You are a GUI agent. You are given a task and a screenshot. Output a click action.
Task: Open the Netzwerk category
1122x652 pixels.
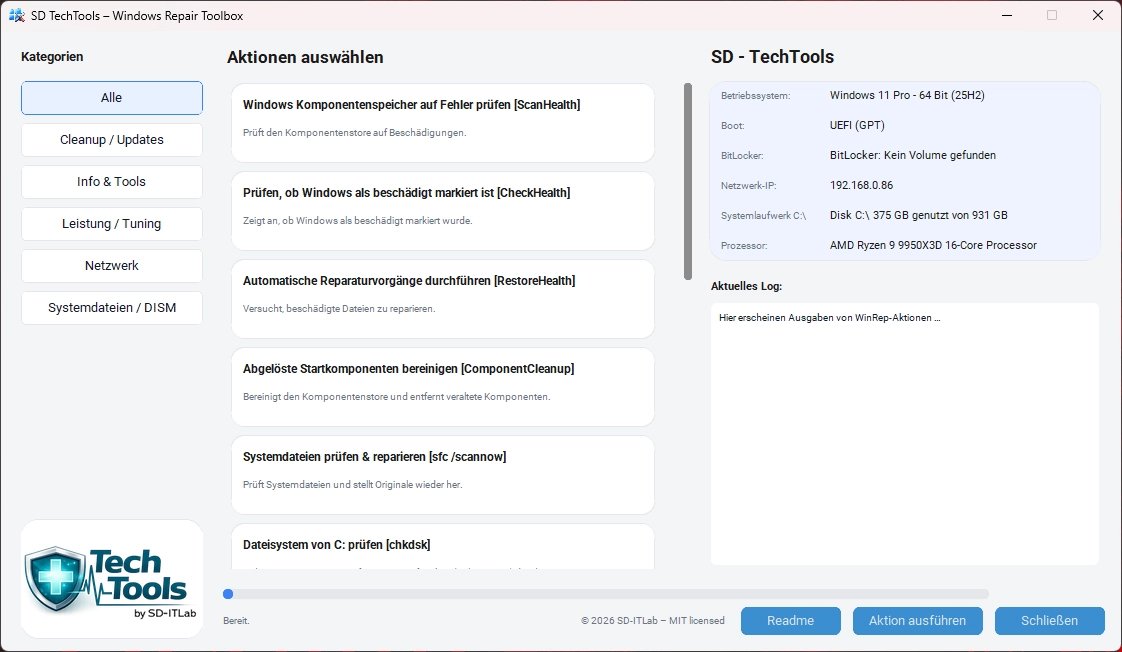point(112,266)
